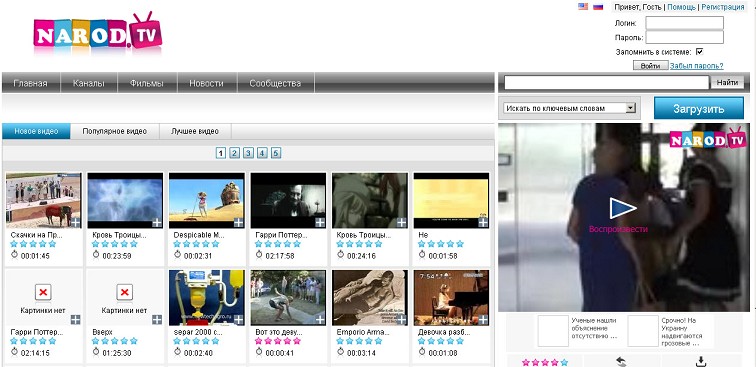Open the Фильмы menu item
This screenshot has width=756, height=367.
(147, 83)
